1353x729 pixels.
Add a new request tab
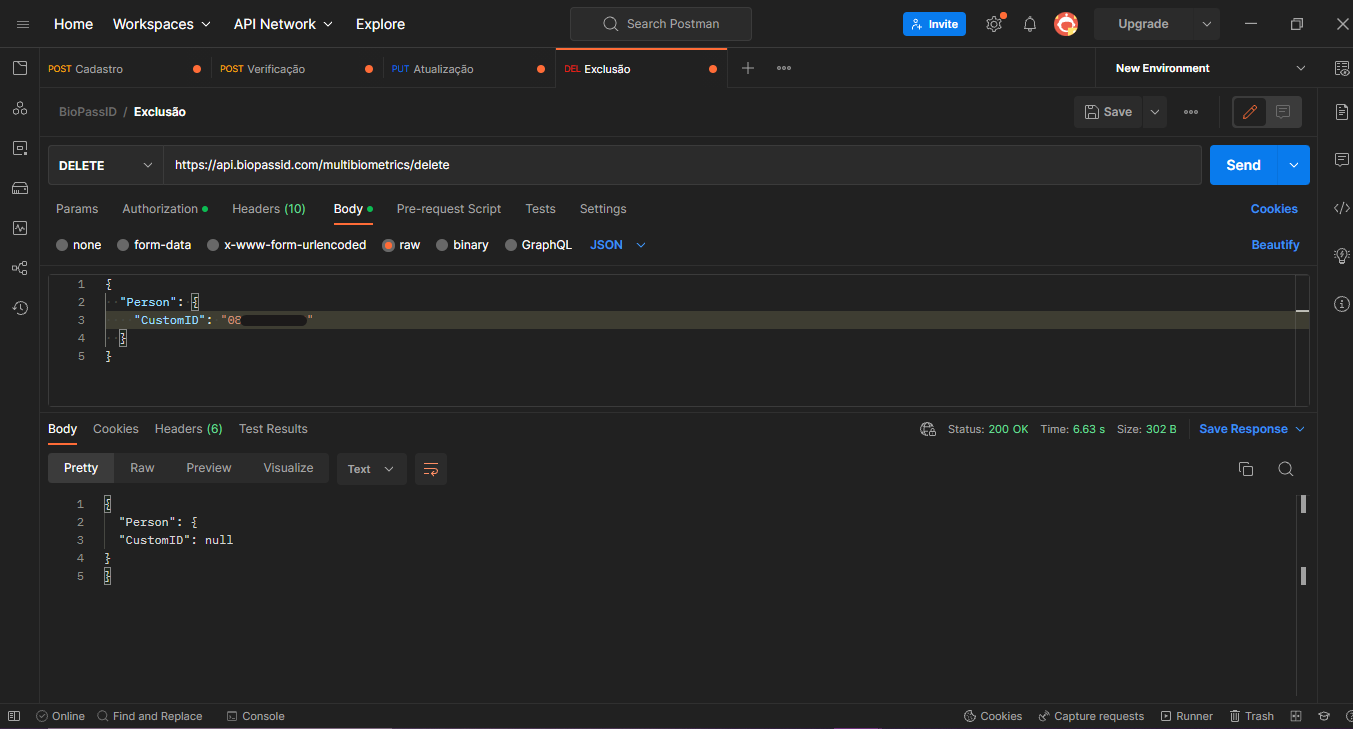click(x=748, y=68)
